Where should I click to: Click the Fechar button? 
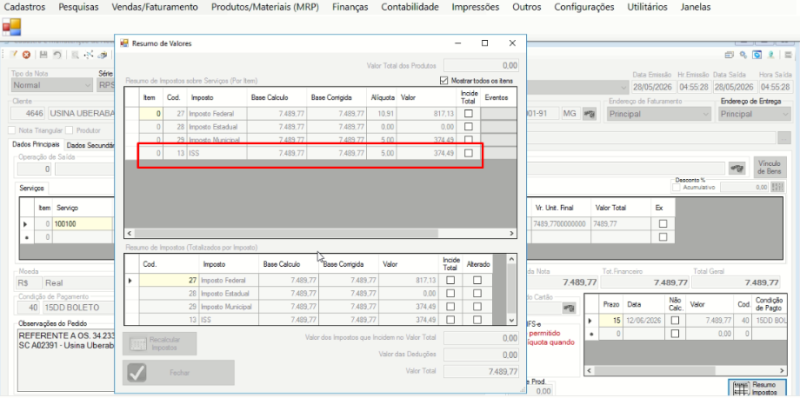(x=179, y=372)
